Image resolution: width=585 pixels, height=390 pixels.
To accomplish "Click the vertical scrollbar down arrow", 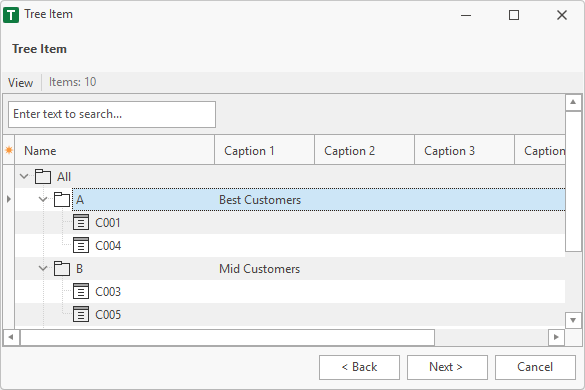I will tap(573, 320).
